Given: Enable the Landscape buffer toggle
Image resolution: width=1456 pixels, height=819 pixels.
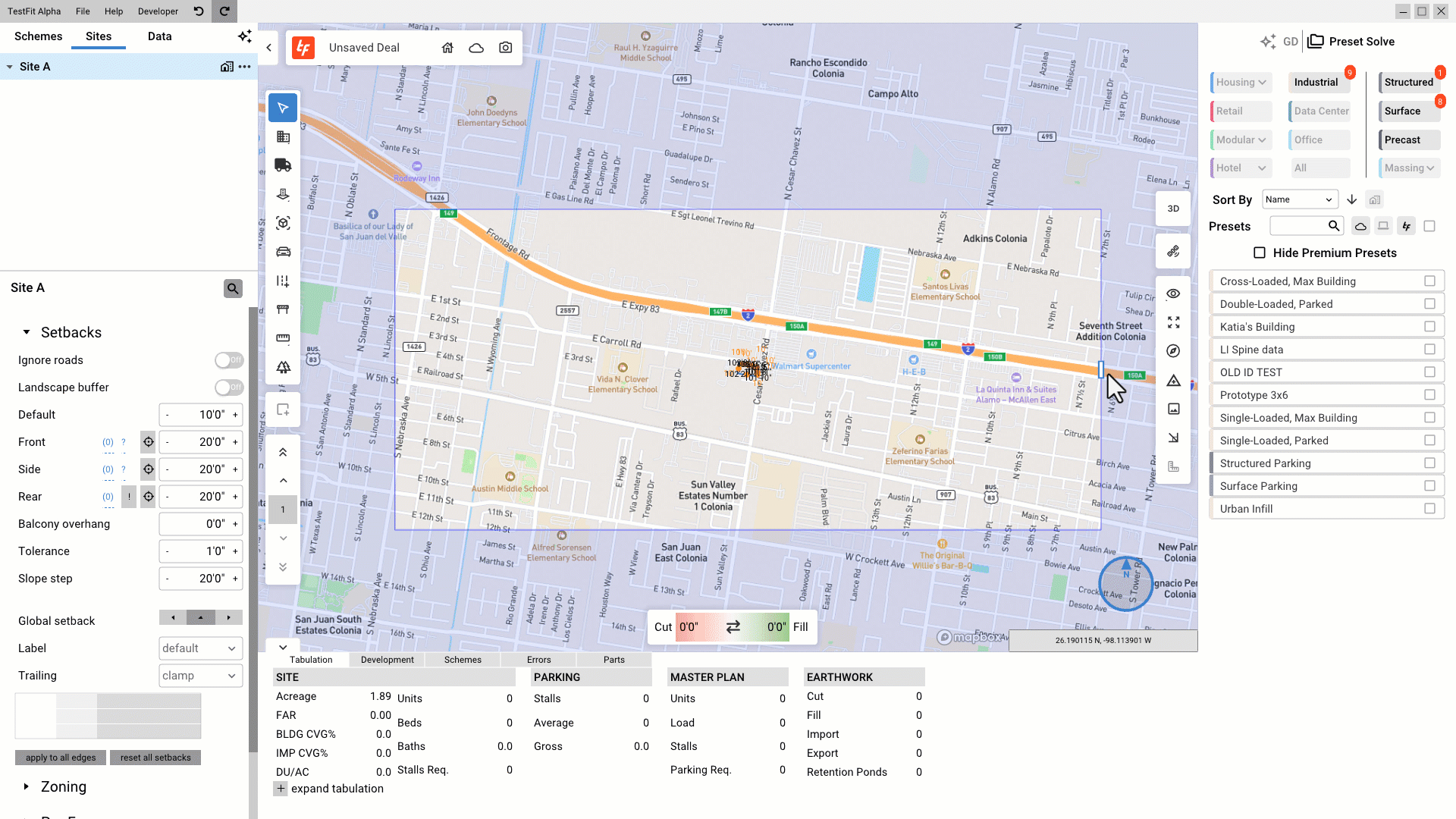Looking at the screenshot, I should 228,388.
